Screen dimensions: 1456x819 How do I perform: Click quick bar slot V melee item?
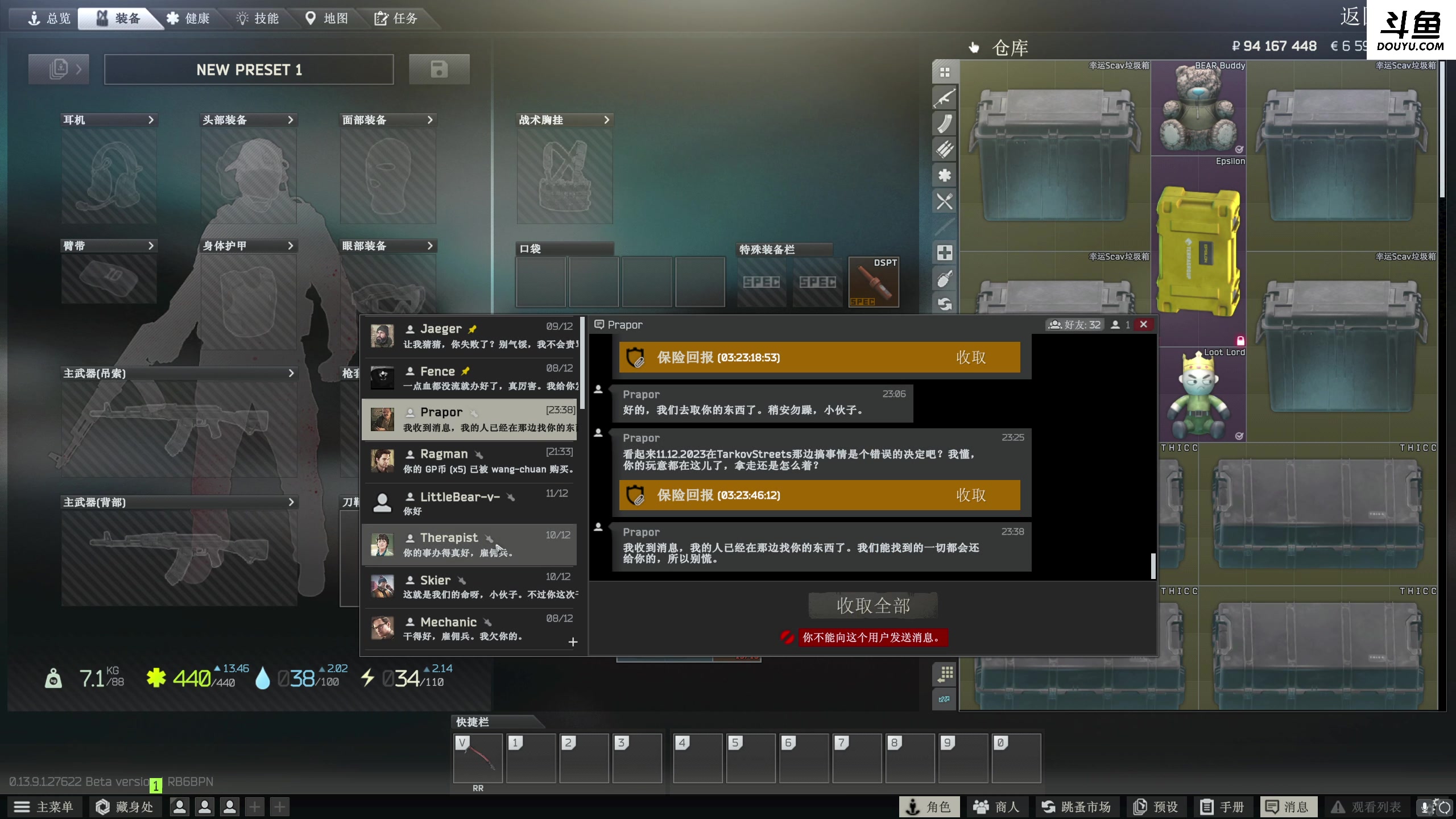pyautogui.click(x=478, y=758)
